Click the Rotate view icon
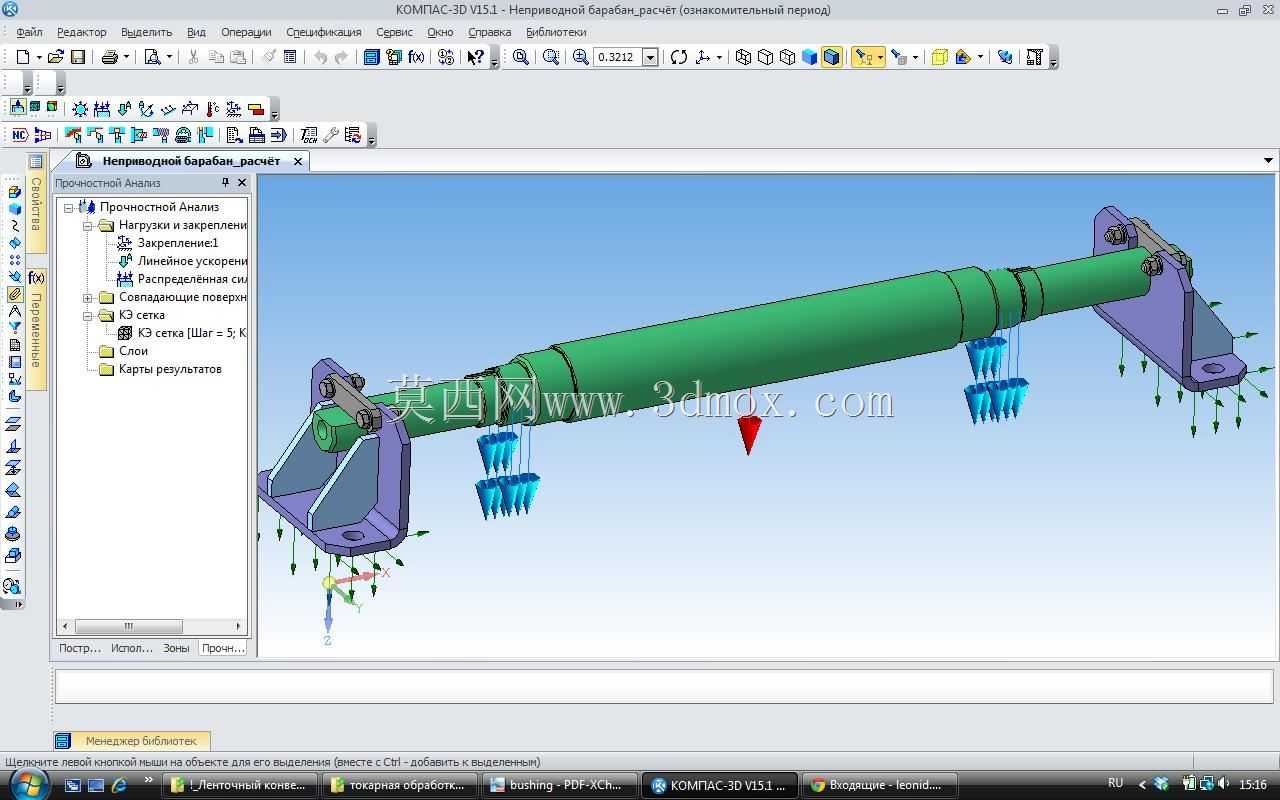The width and height of the screenshot is (1280, 800). [679, 57]
